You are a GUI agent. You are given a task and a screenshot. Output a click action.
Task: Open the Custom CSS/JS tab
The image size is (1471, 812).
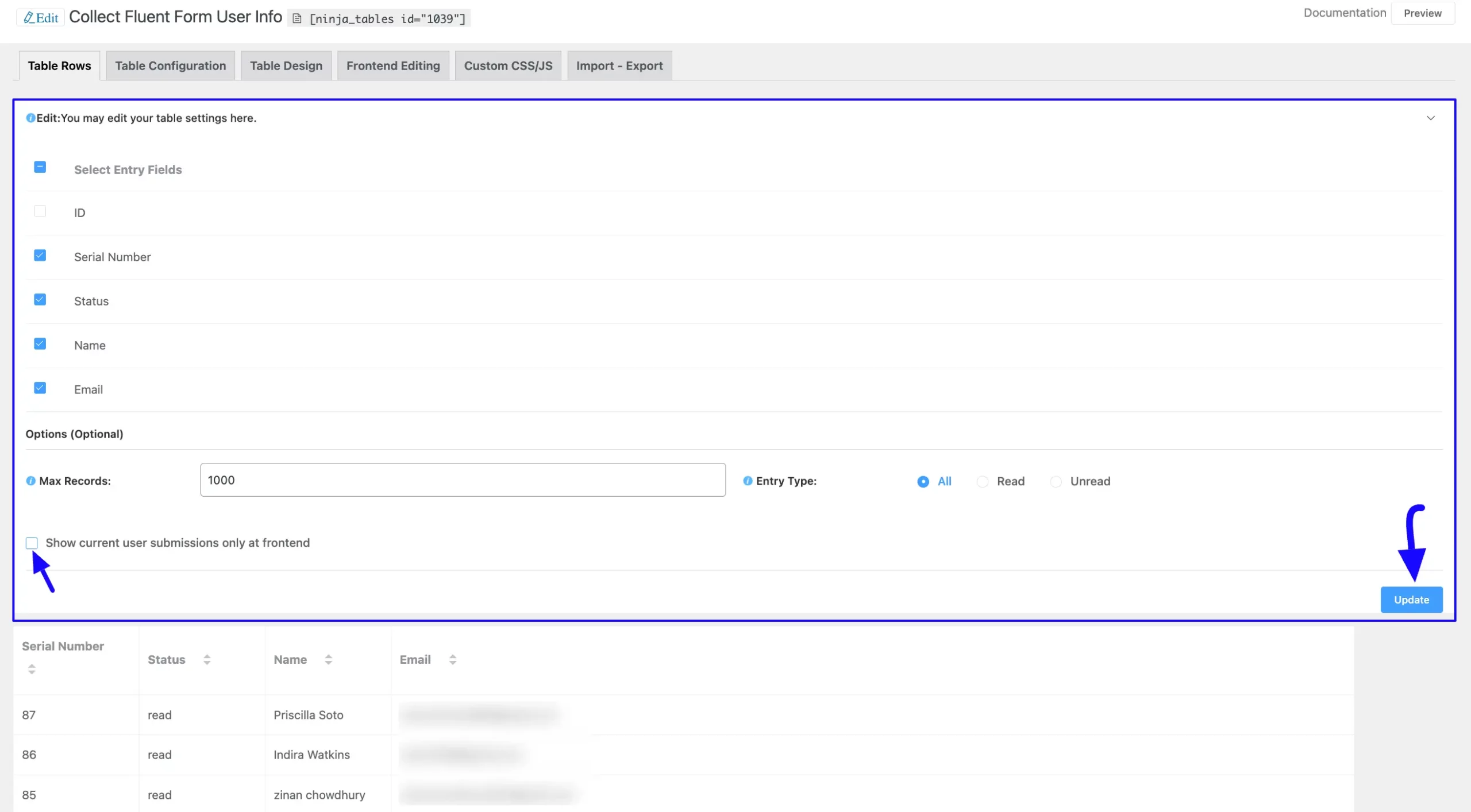508,66
